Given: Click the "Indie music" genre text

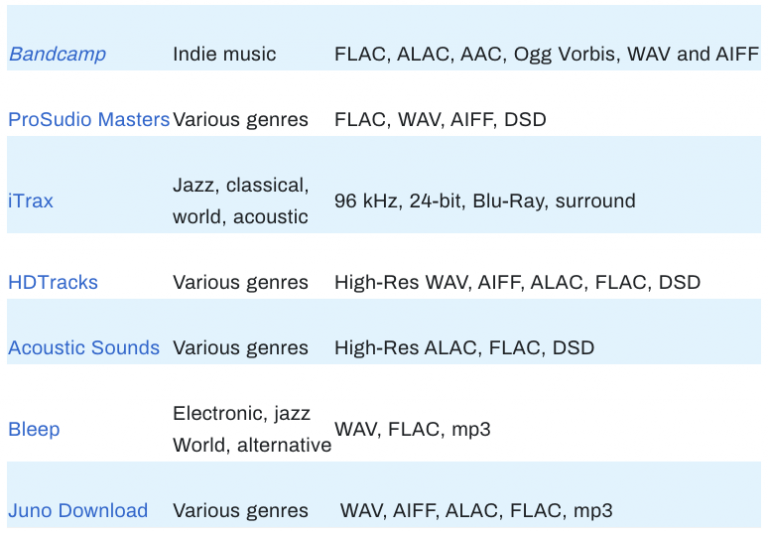Looking at the screenshot, I should pyautogui.click(x=224, y=54).
